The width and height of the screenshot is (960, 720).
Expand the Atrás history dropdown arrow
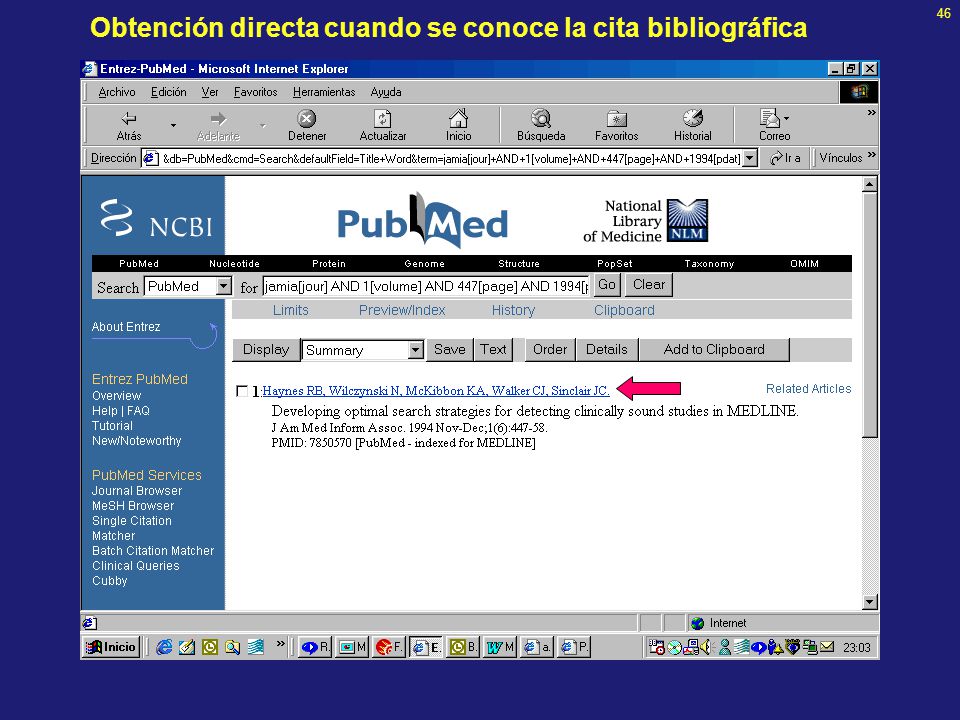(x=173, y=125)
